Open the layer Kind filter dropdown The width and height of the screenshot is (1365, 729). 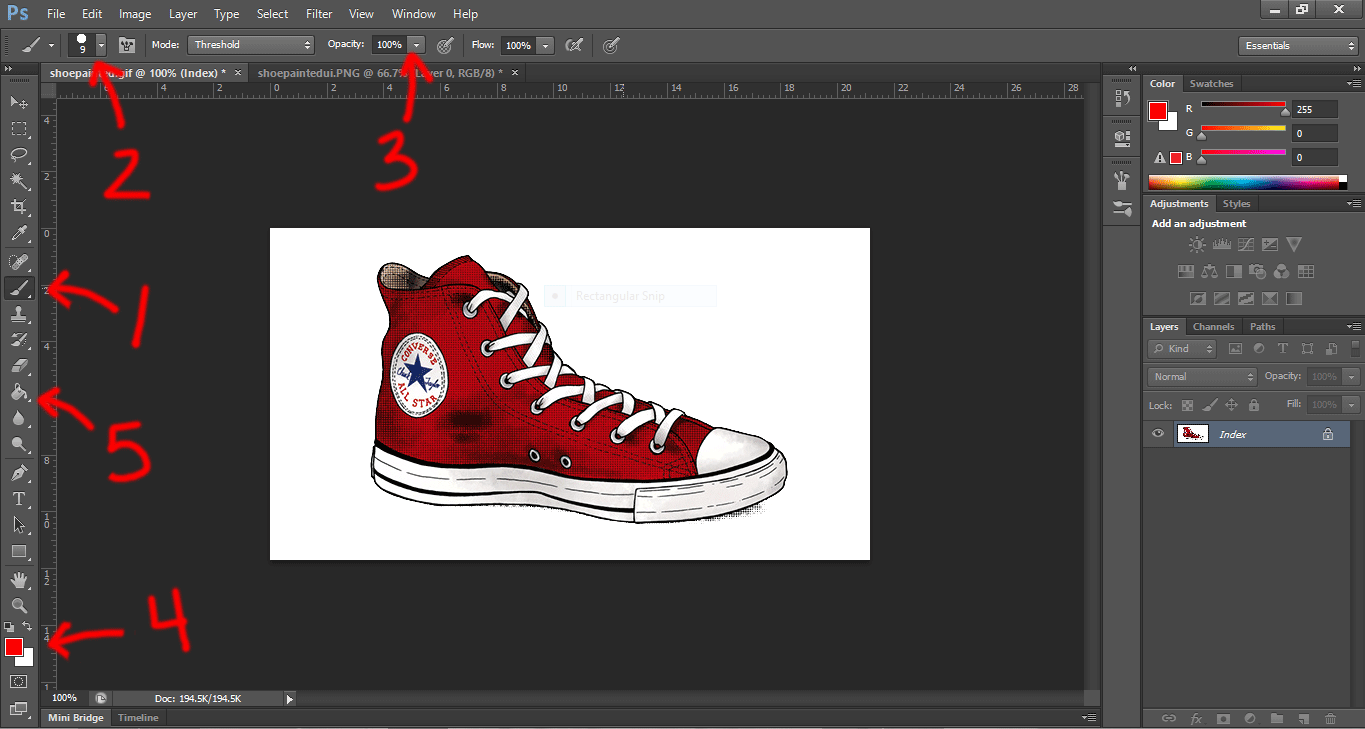(x=1182, y=349)
